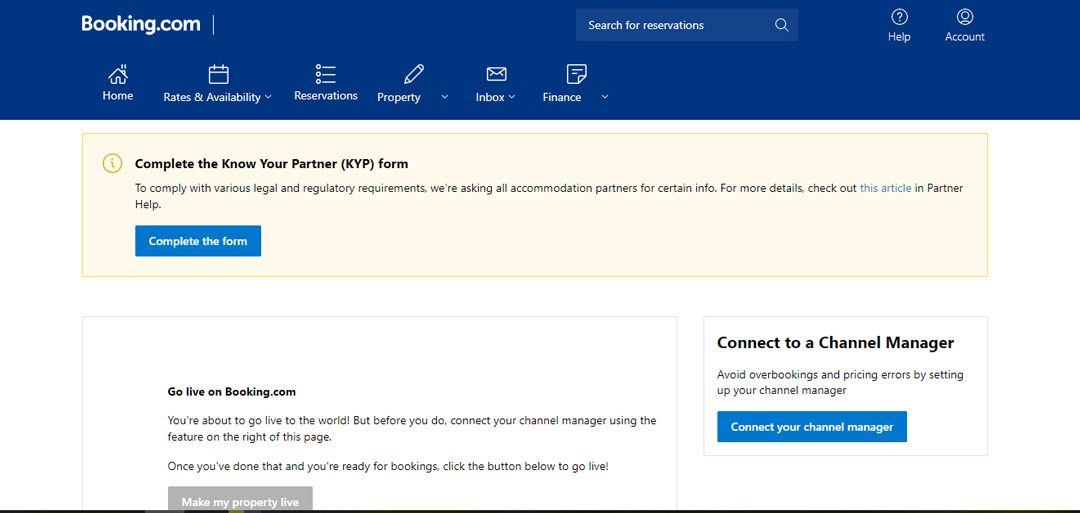The image size is (1080, 513).
Task: Follow the "this article" link
Action: (885, 188)
